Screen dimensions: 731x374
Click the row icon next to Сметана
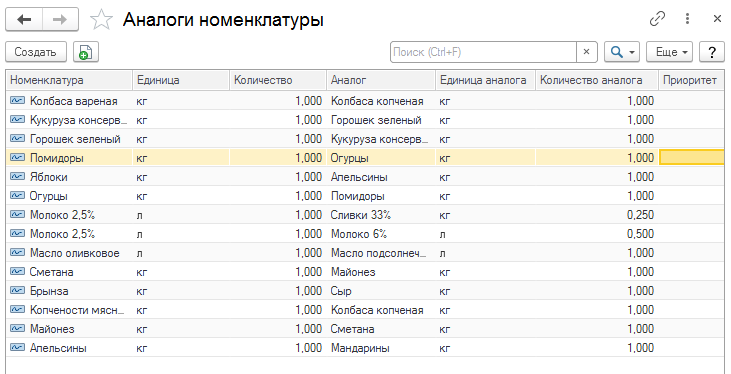(x=17, y=272)
